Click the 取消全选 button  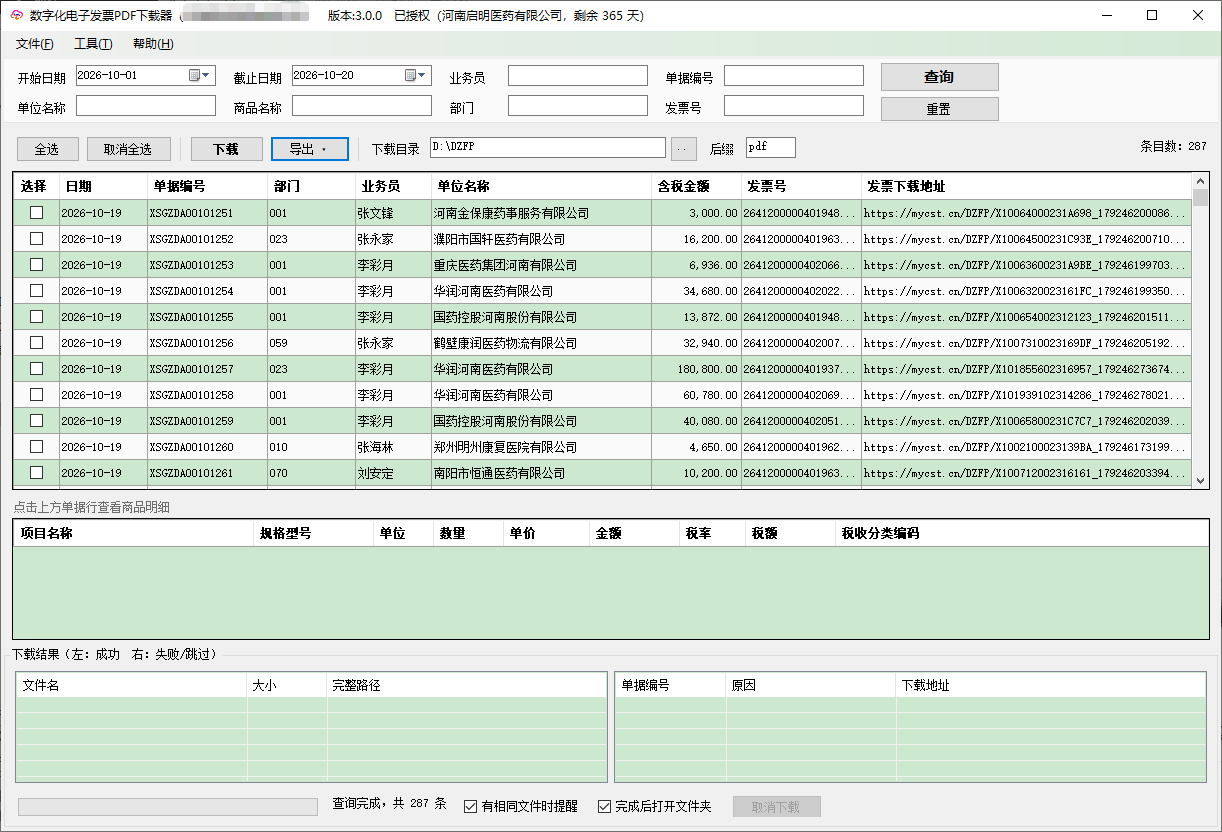127,149
